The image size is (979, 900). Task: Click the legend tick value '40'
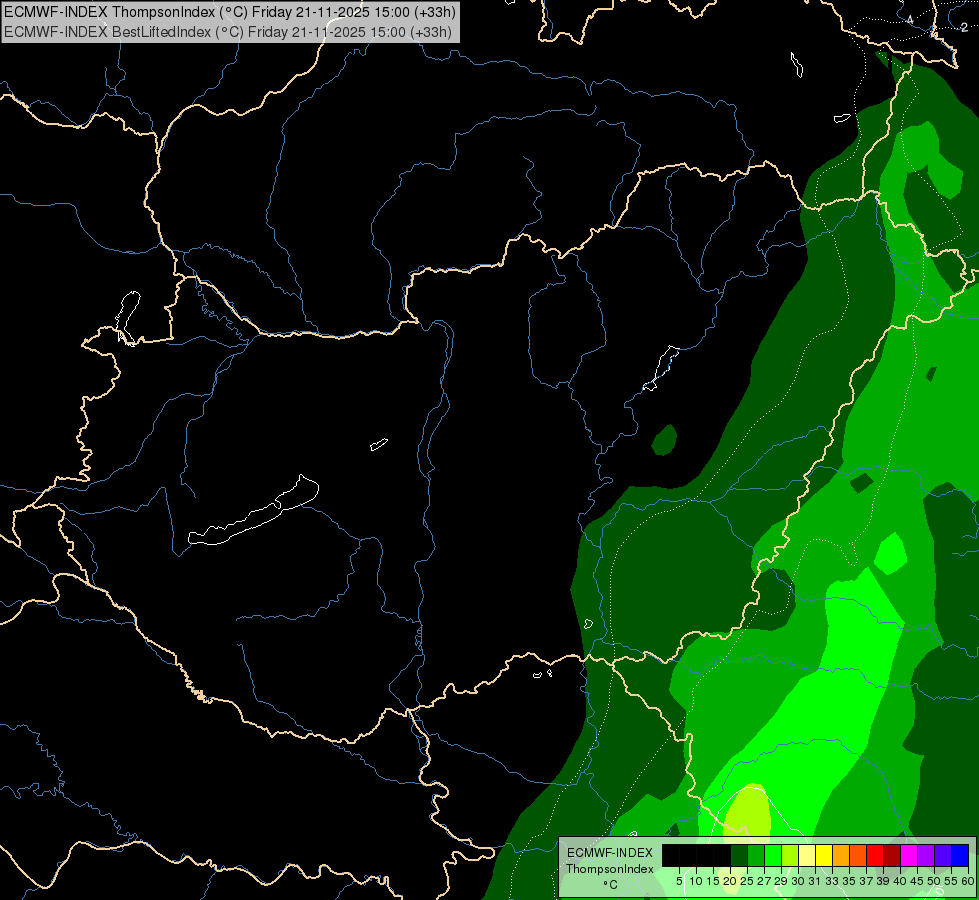tap(900, 881)
